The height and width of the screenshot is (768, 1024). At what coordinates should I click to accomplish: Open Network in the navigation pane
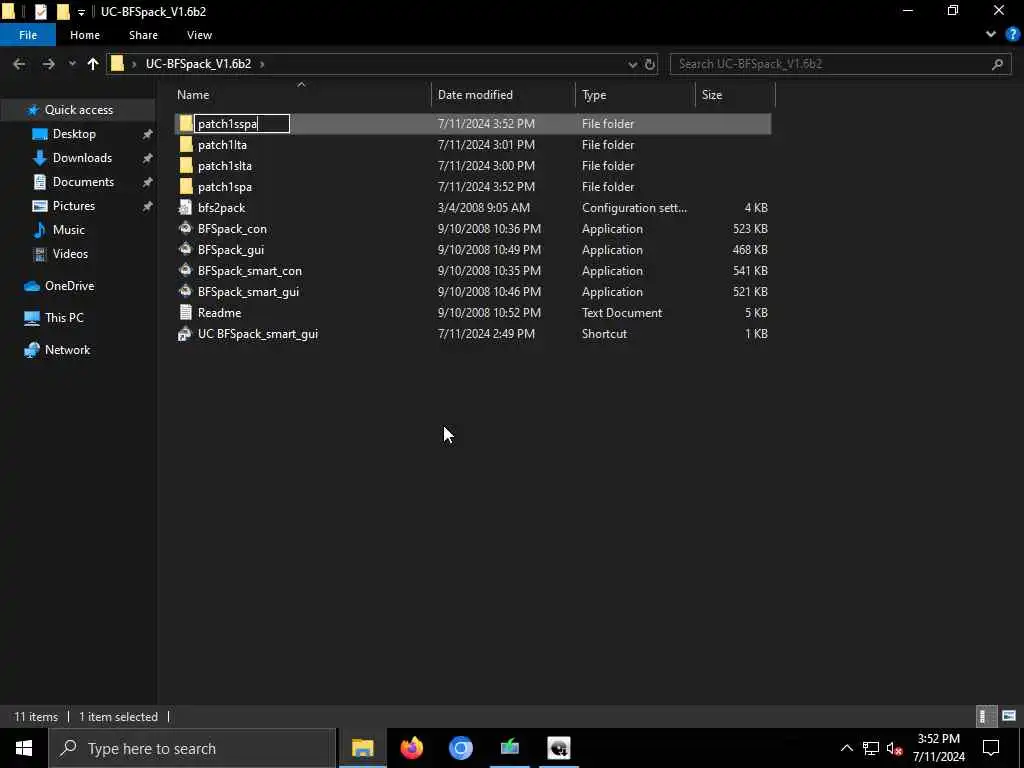pos(67,350)
